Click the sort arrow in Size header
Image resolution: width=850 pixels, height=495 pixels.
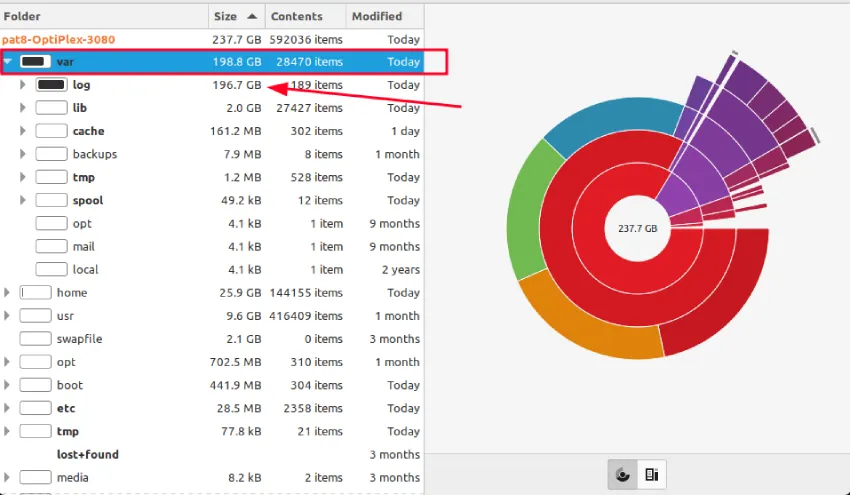click(252, 16)
